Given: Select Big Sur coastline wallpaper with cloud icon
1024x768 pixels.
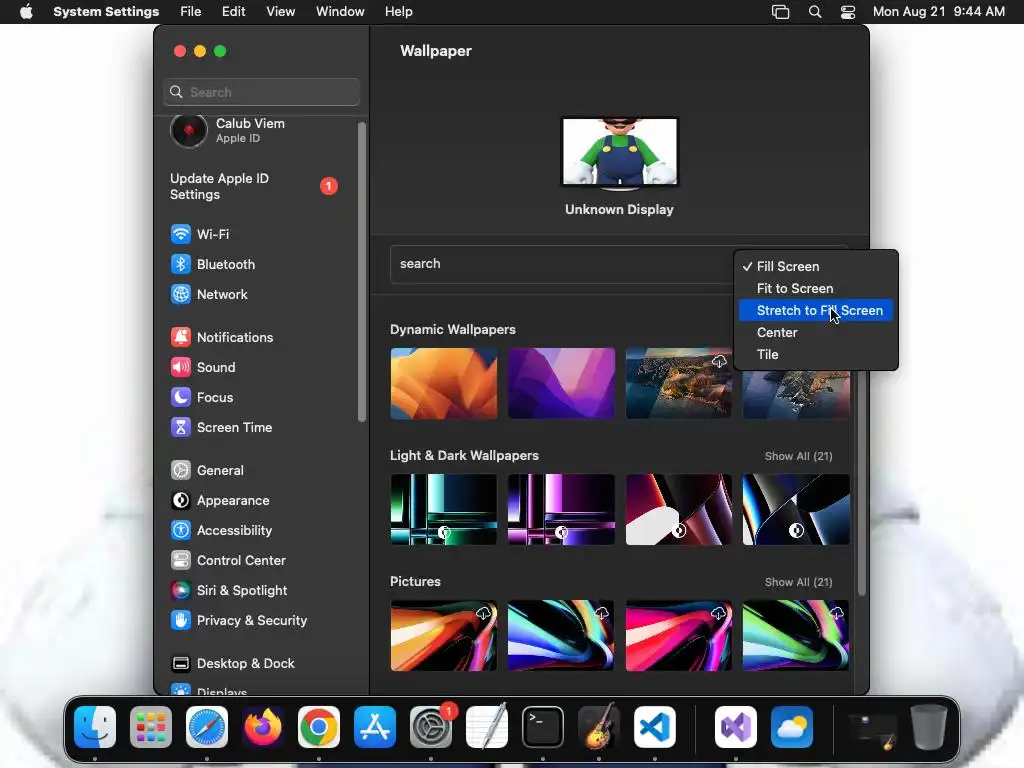Looking at the screenshot, I should (x=679, y=383).
